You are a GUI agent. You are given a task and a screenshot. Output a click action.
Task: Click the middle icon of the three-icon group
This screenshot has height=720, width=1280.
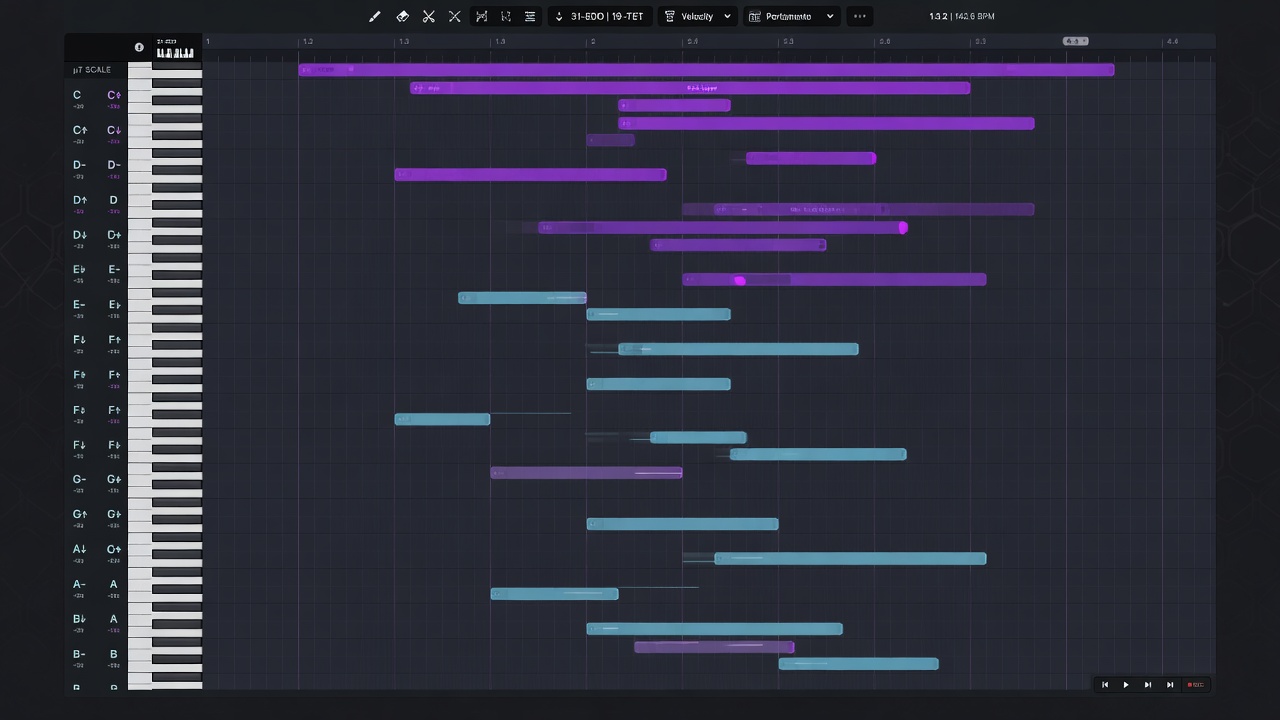[x=506, y=16]
